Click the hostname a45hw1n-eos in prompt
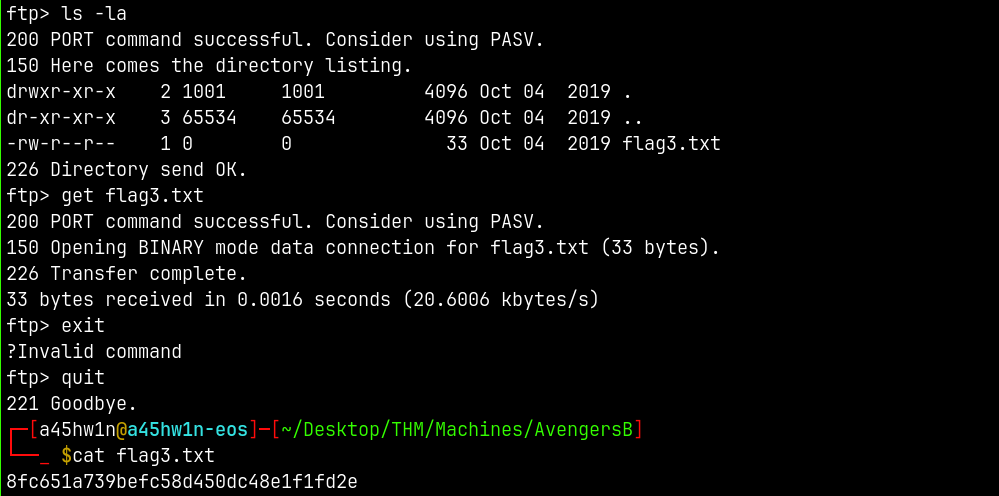 (x=187, y=430)
